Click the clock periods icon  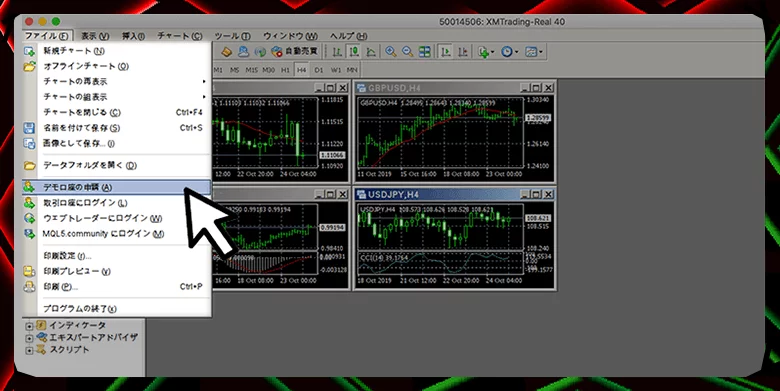(x=507, y=51)
